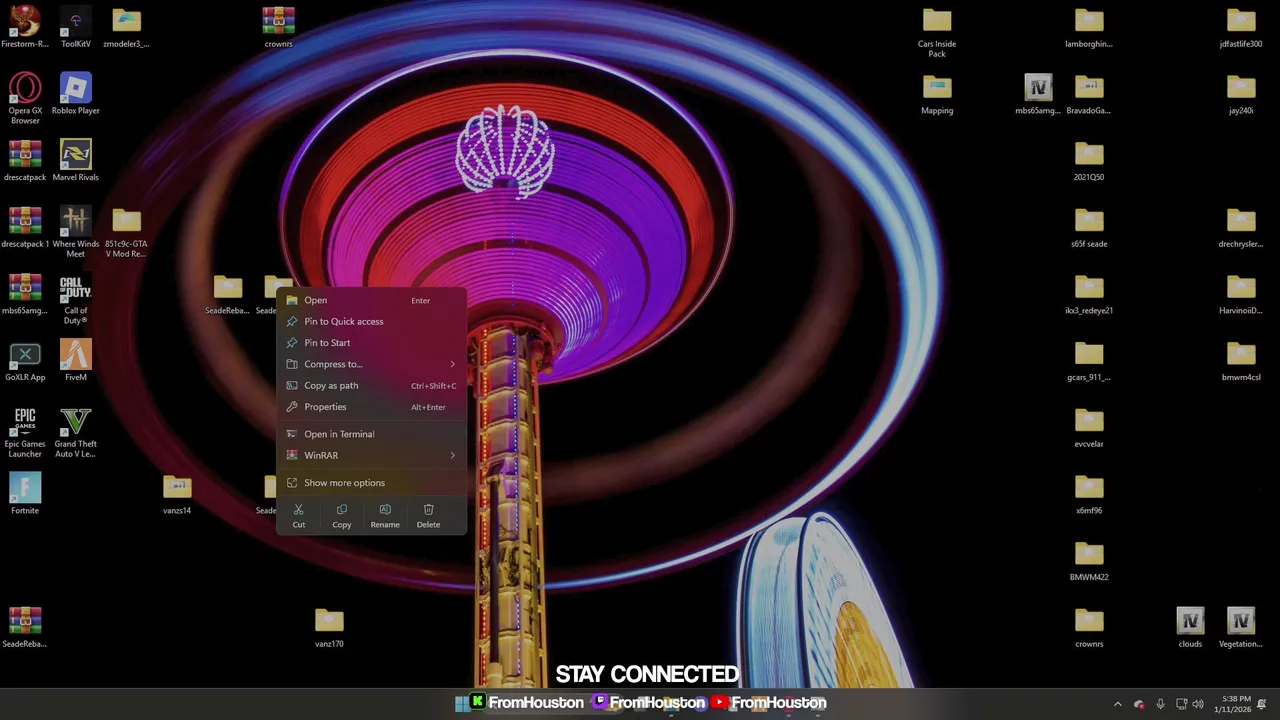
Task: Select the BravadoGa... folder icon
Action: coord(1089,94)
